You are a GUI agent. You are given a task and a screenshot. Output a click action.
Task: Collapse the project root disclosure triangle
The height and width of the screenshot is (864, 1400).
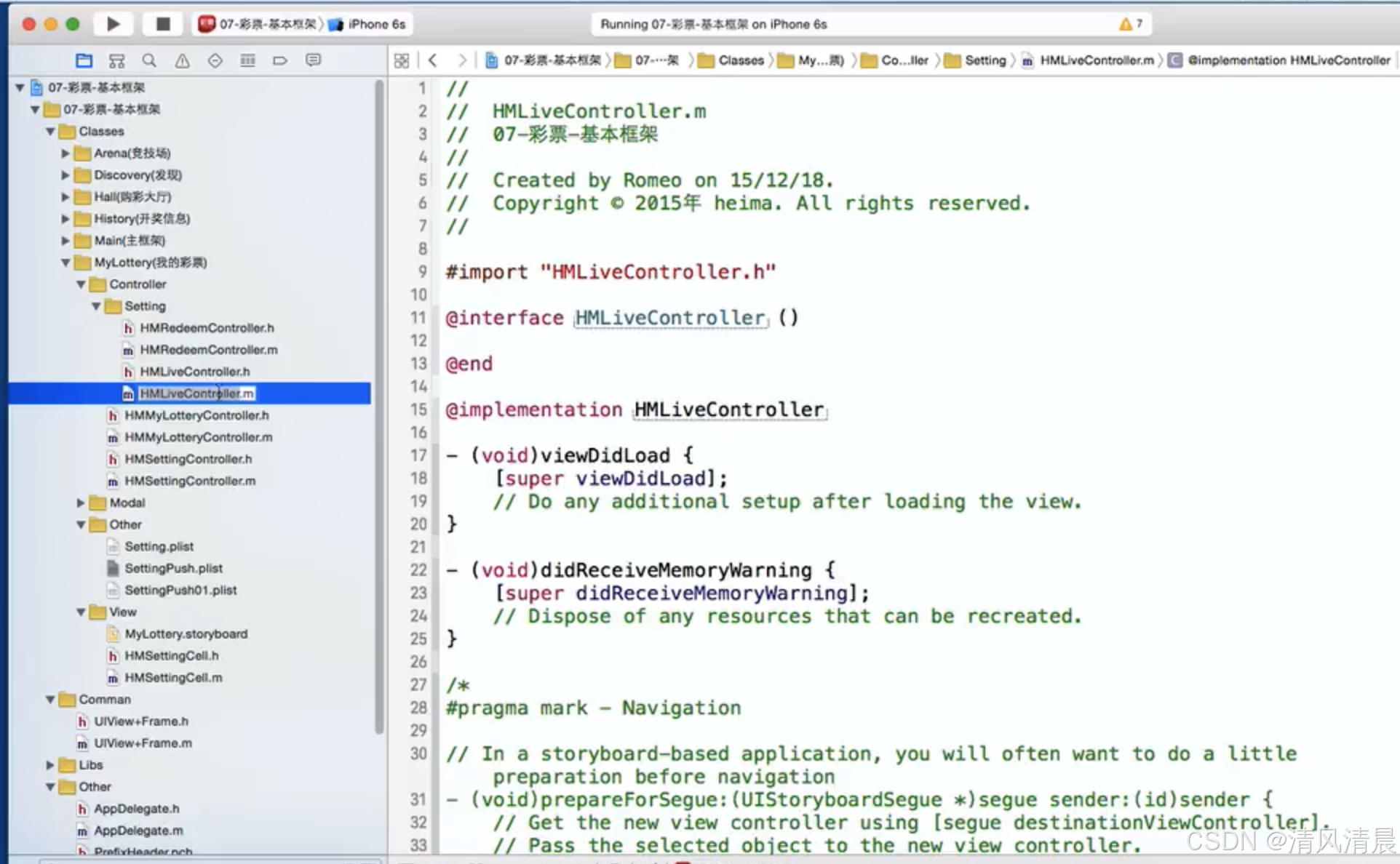(x=20, y=87)
